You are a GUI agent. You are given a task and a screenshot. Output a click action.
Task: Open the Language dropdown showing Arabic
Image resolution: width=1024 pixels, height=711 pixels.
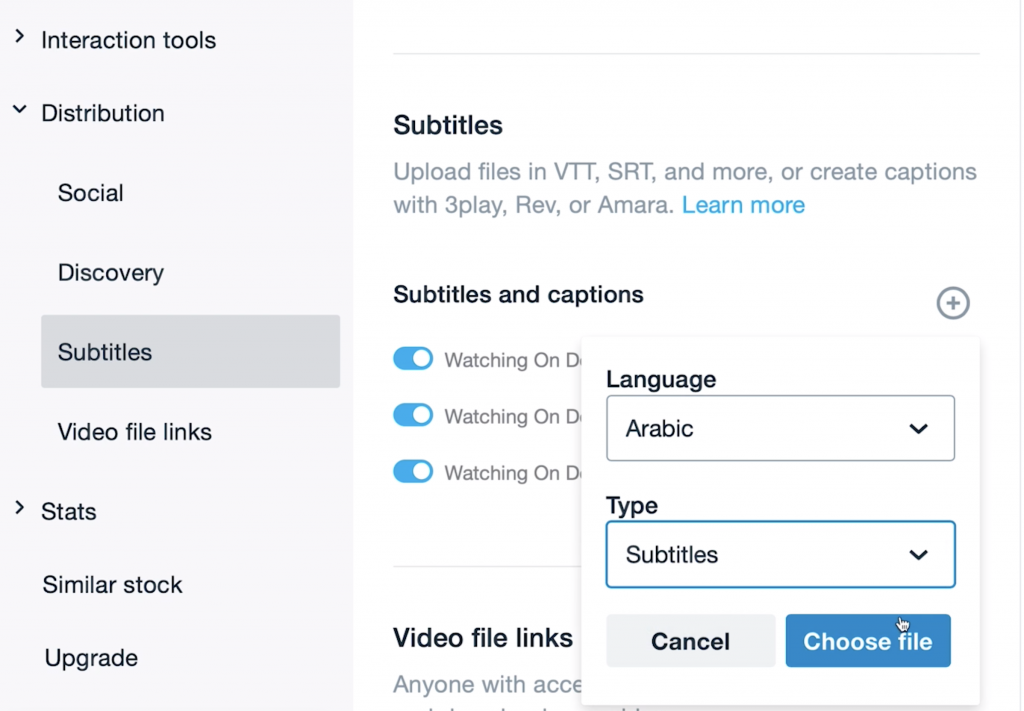(780, 429)
